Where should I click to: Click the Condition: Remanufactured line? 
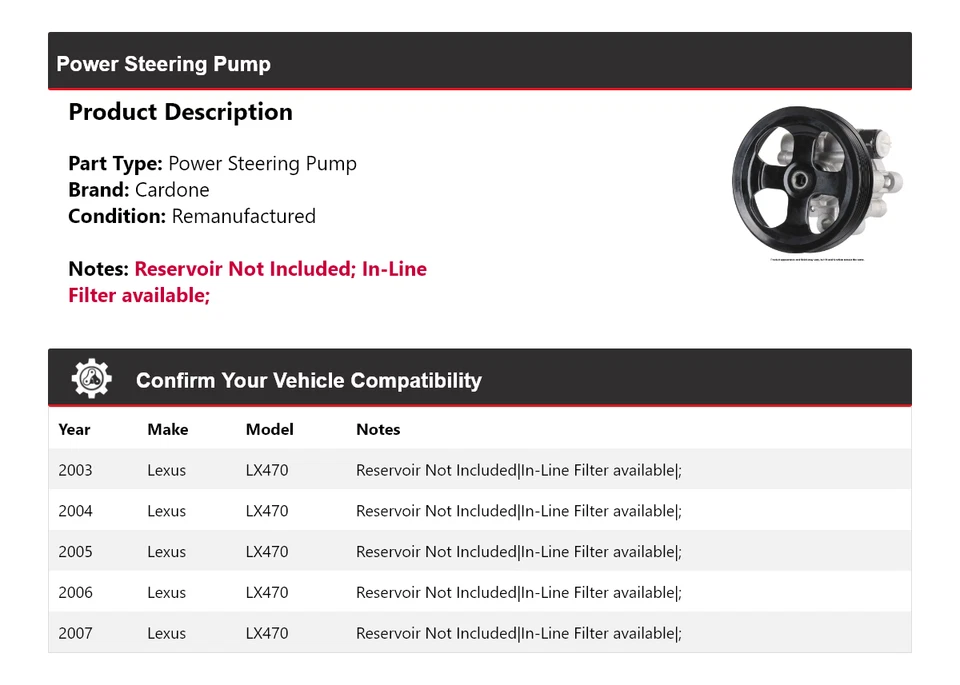tap(192, 216)
